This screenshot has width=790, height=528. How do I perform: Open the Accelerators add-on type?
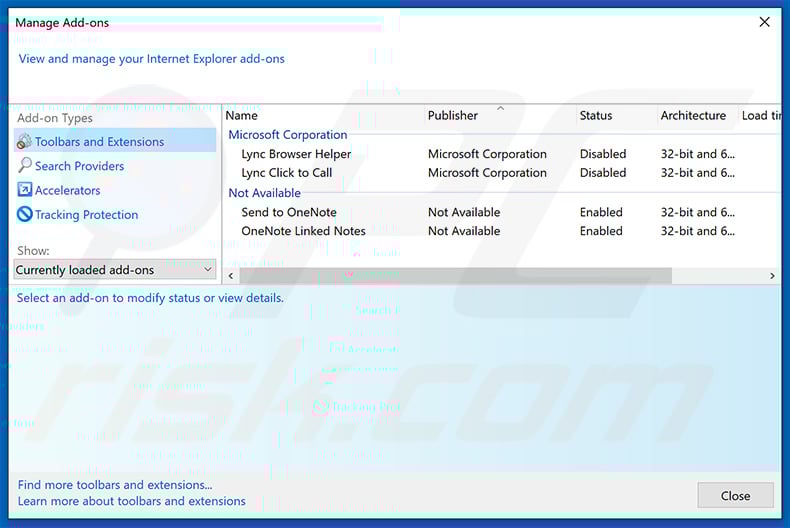[x=68, y=190]
